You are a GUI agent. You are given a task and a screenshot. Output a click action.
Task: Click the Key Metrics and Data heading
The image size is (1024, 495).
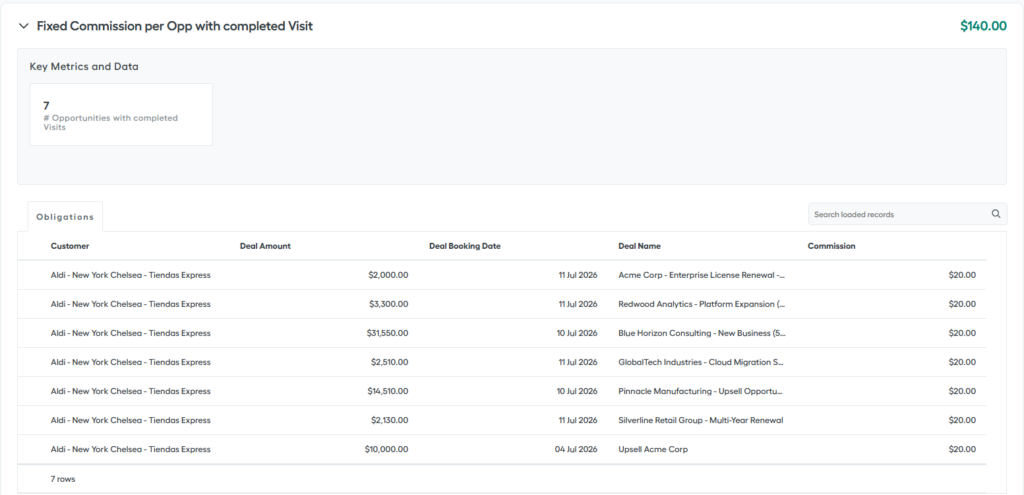[x=84, y=67]
